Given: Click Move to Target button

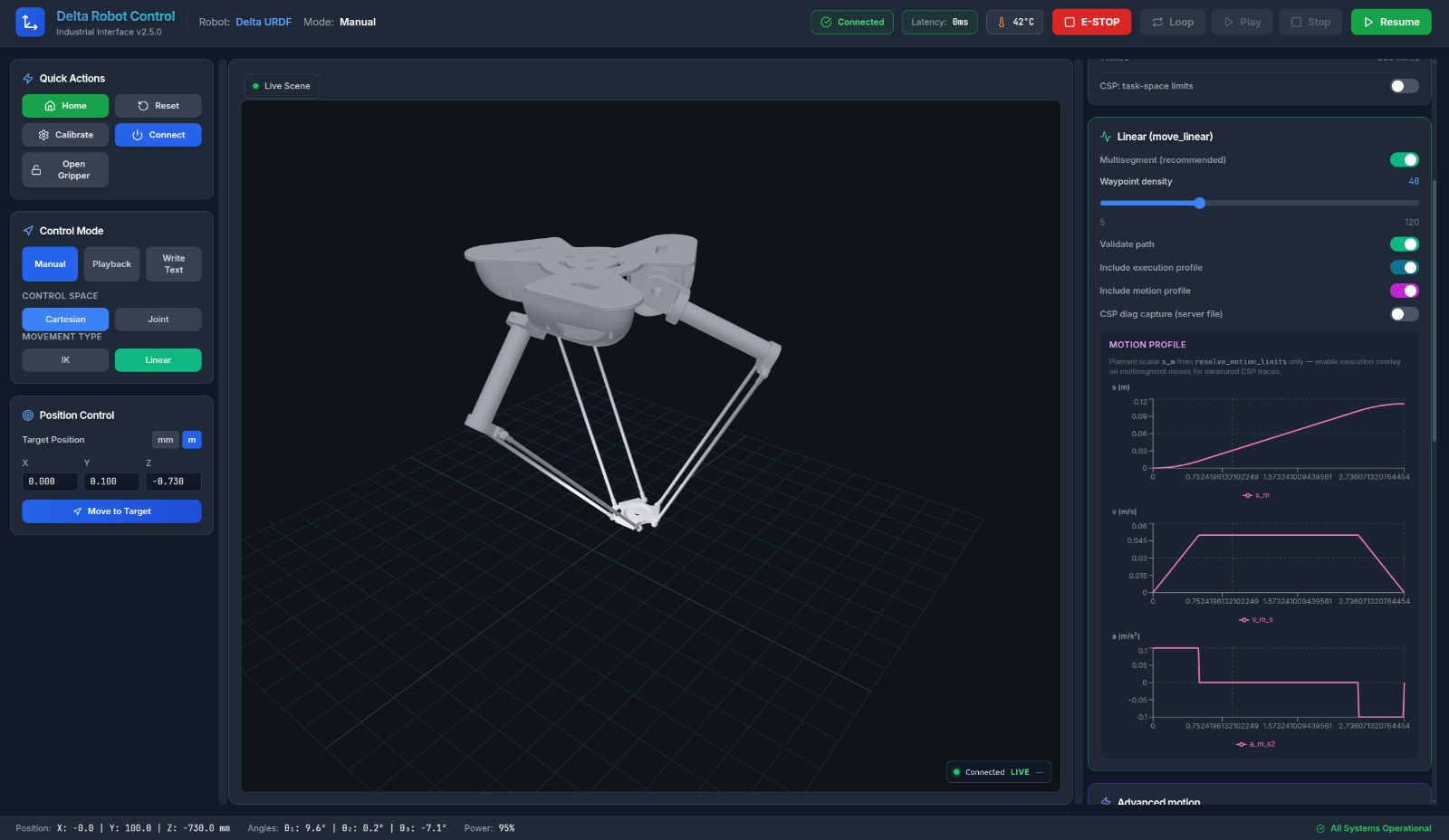Looking at the screenshot, I should [112, 511].
